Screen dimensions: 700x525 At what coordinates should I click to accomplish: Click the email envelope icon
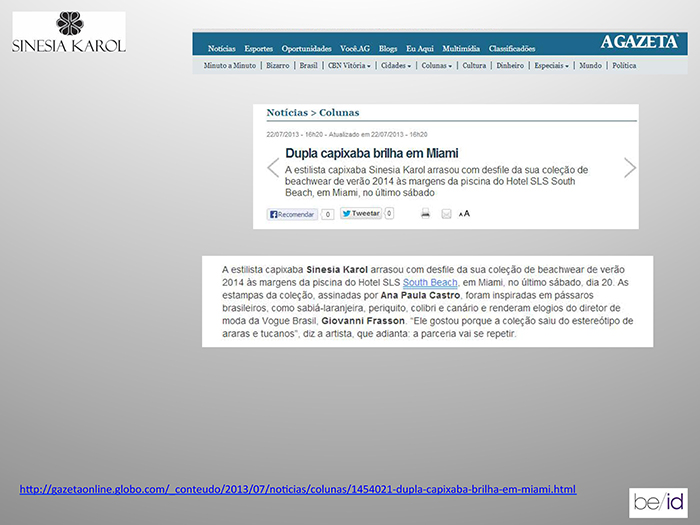(x=446, y=214)
